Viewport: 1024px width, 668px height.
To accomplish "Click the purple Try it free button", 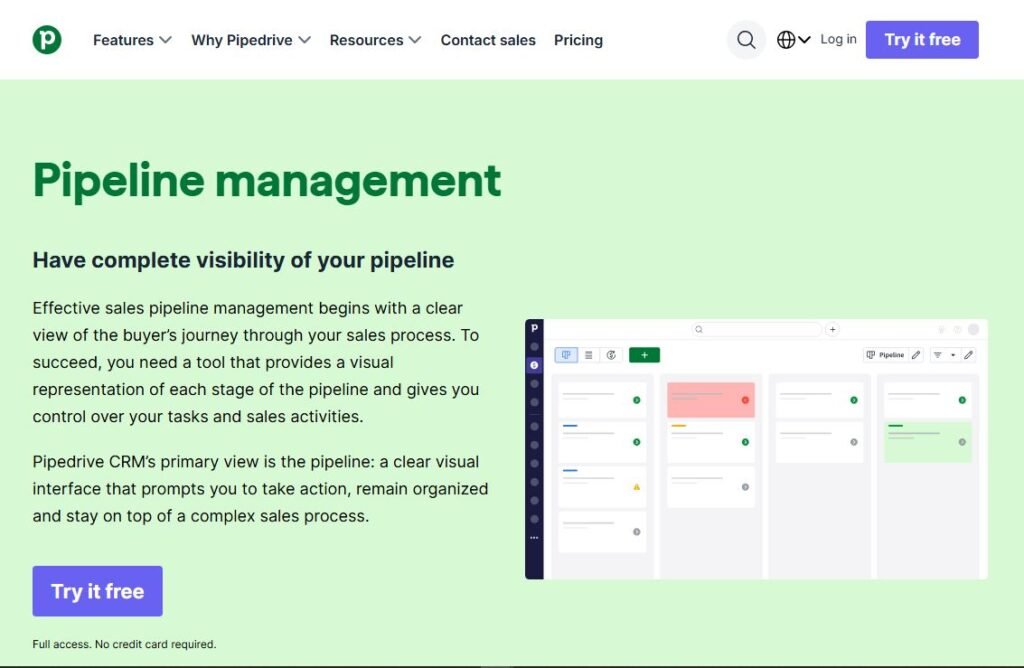I will tap(922, 39).
